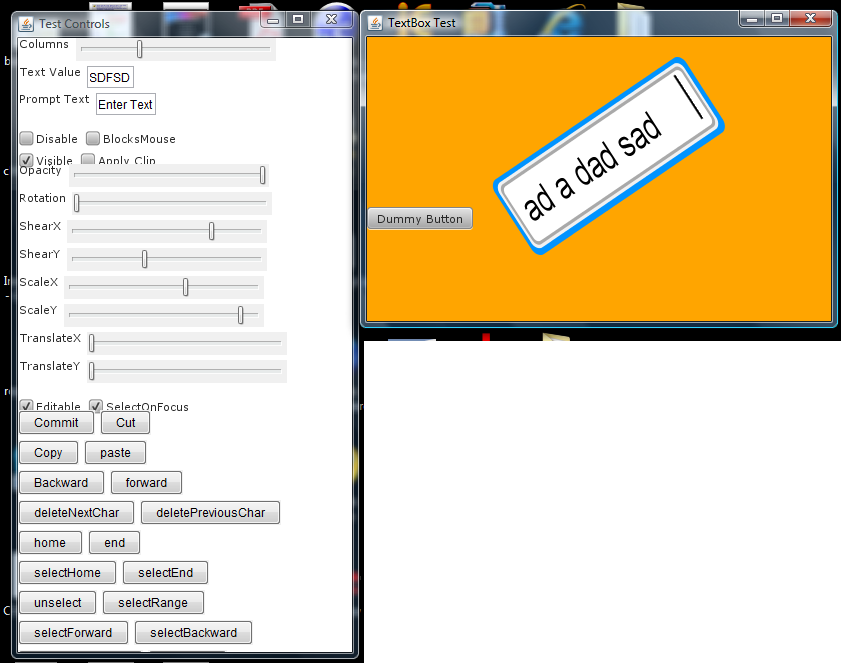Click the Opacity slider thumb
841x663 pixels.
coord(263,175)
